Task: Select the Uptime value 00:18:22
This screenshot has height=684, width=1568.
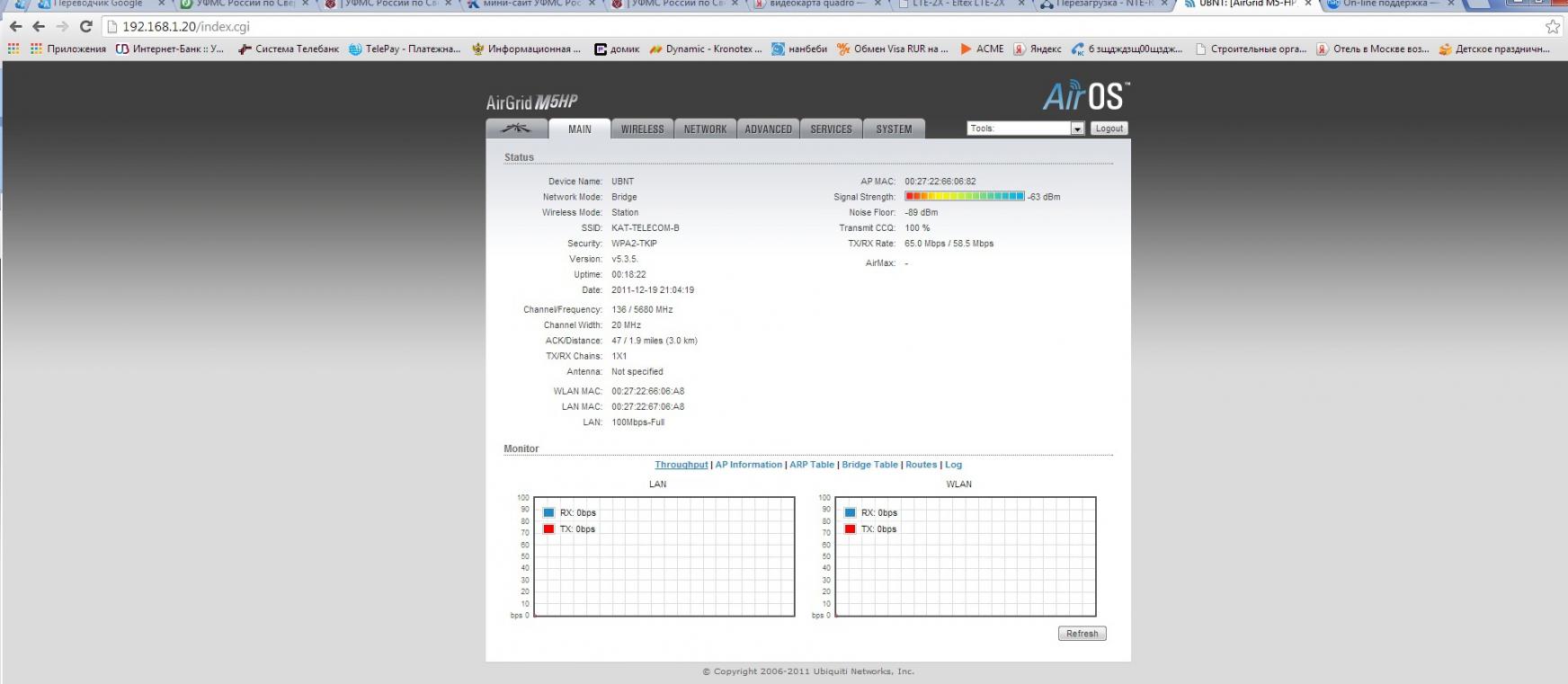Action: (x=628, y=274)
